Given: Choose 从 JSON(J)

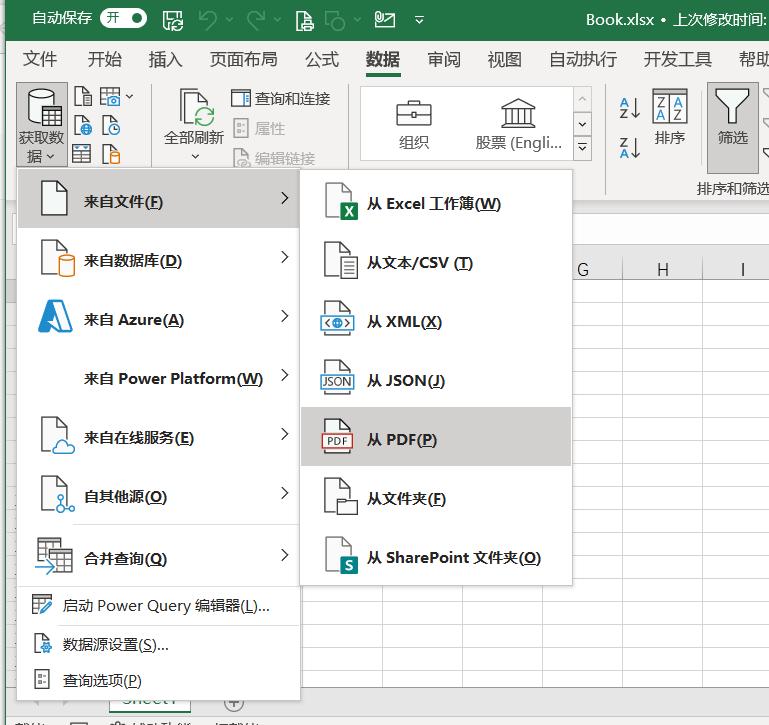Looking at the screenshot, I should coord(436,378).
